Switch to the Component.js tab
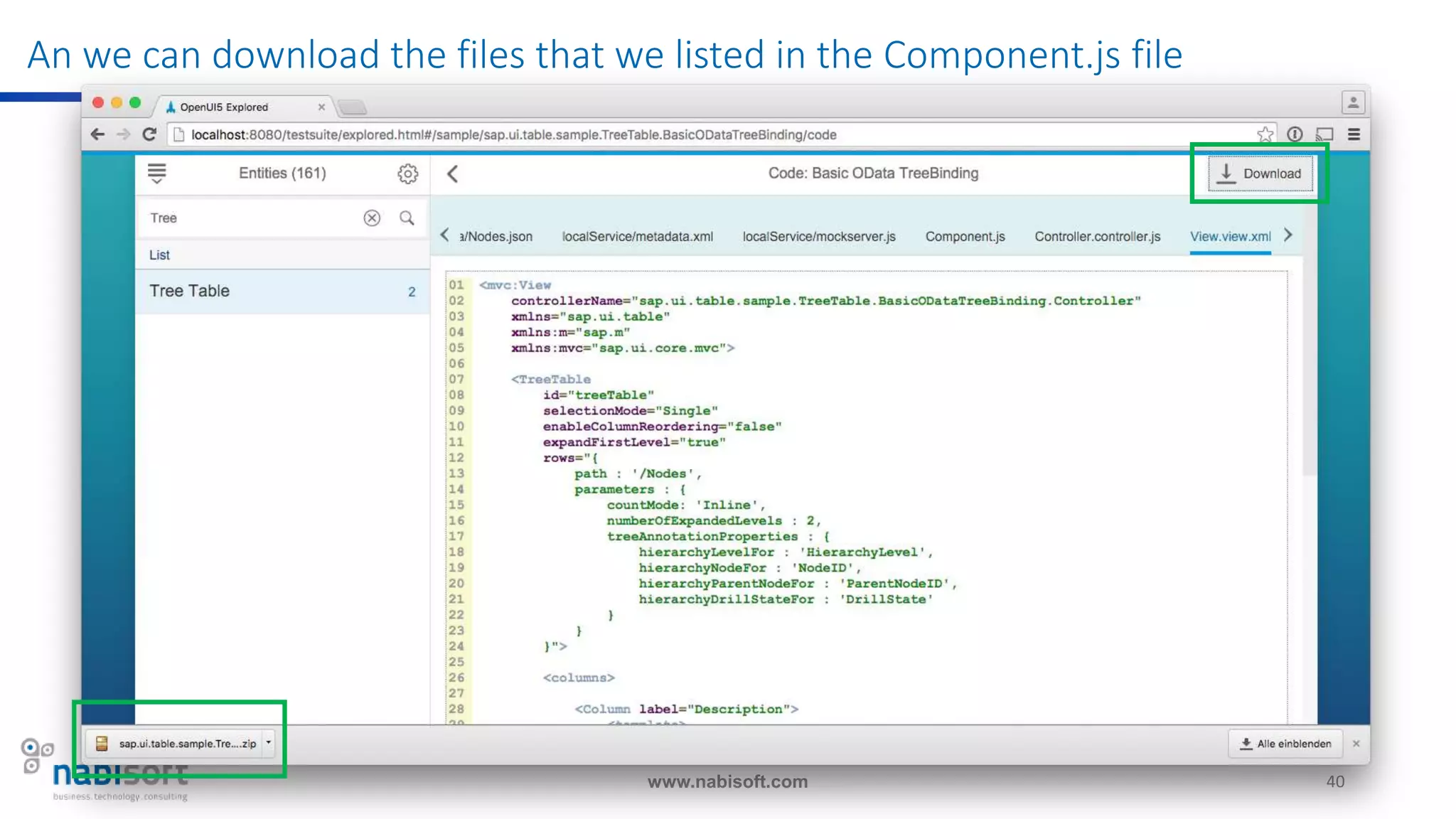Image resolution: width=1456 pixels, height=819 pixels. 965,237
